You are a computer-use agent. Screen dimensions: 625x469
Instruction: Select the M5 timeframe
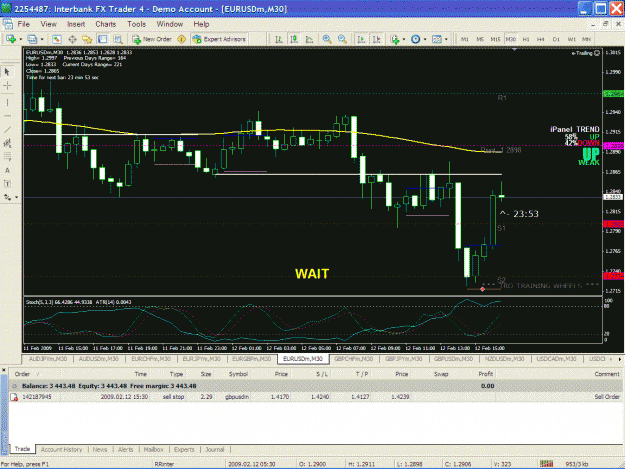click(480, 39)
